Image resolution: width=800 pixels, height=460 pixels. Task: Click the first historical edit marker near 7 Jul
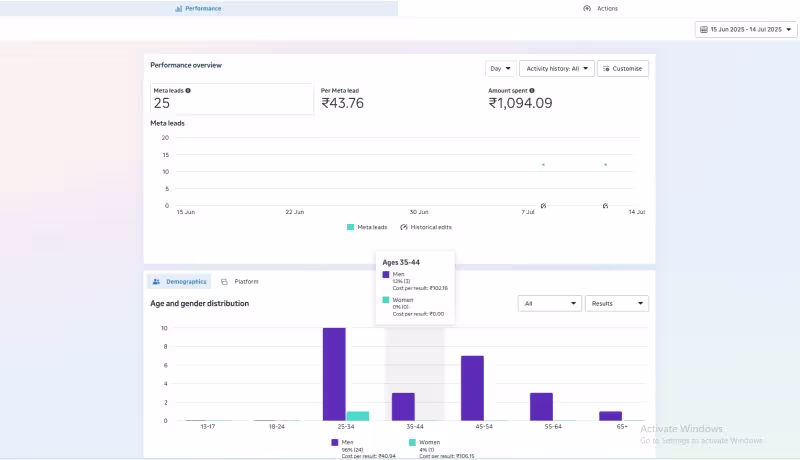[x=543, y=206]
